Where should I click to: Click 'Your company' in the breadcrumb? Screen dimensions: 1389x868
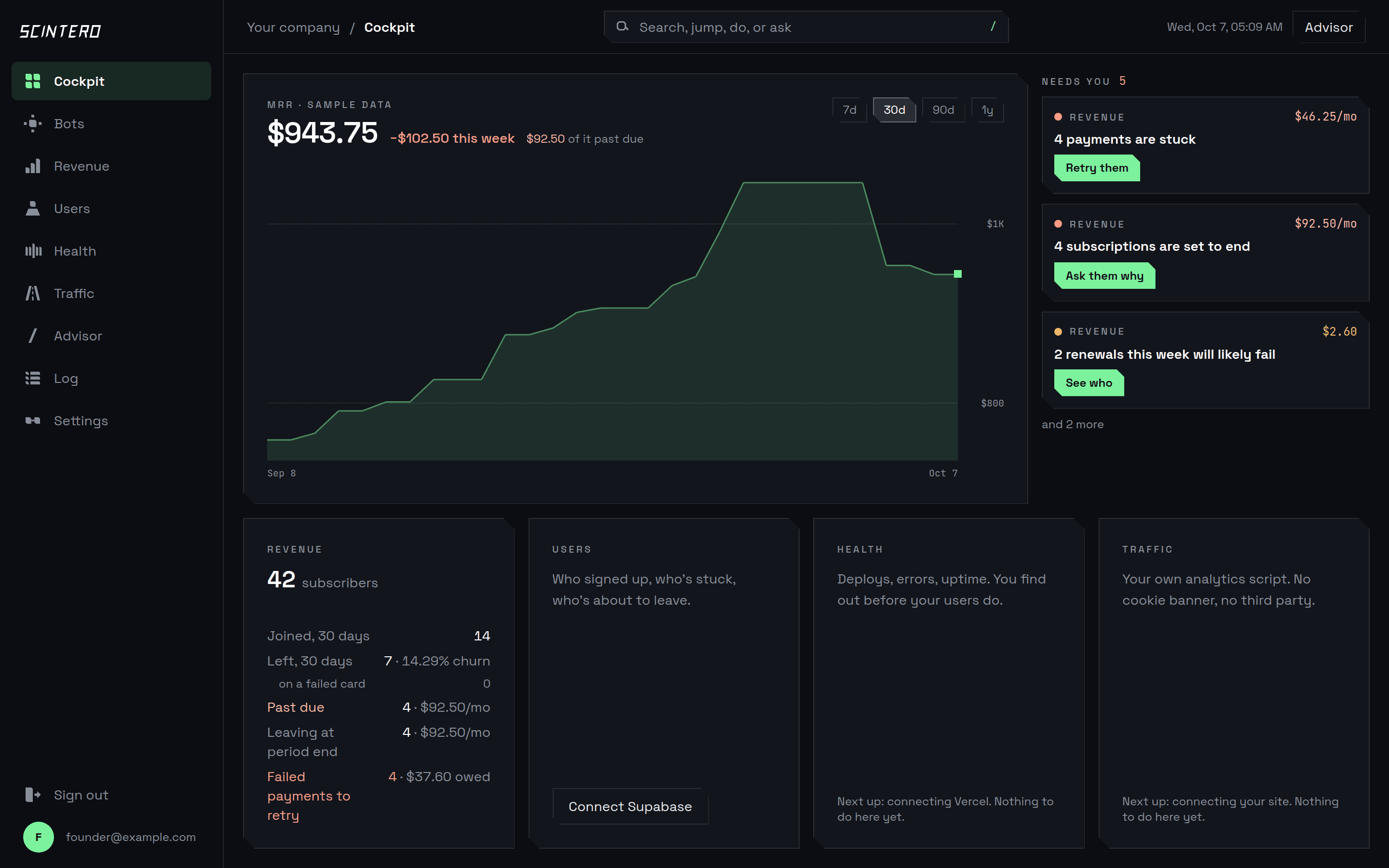coord(293,27)
